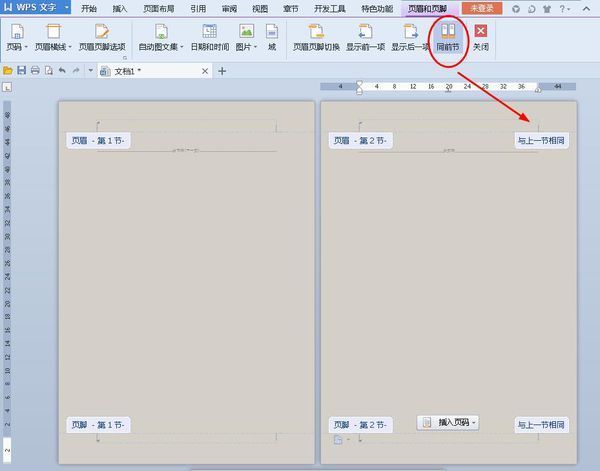The width and height of the screenshot is (600, 471).
Task: Click the small page icon in section 2 footer
Action: click(x=338, y=440)
